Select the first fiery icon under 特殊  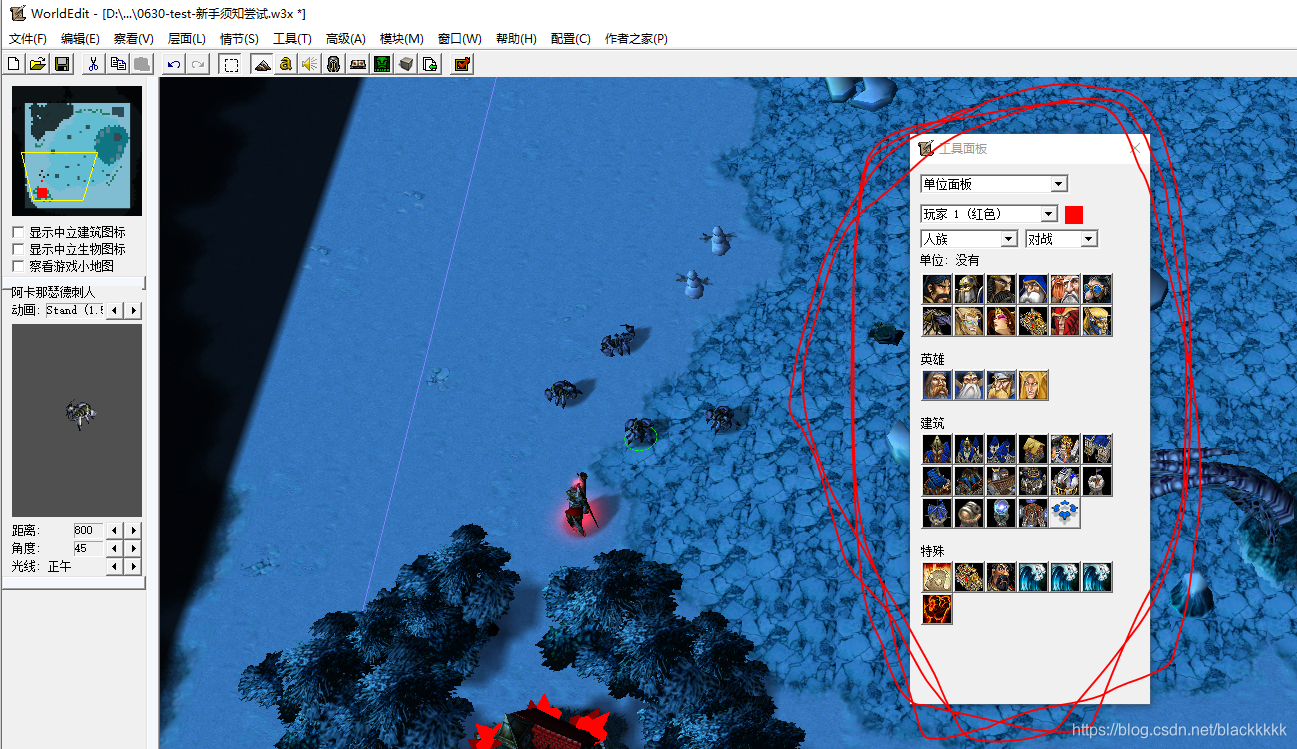[x=937, y=577]
